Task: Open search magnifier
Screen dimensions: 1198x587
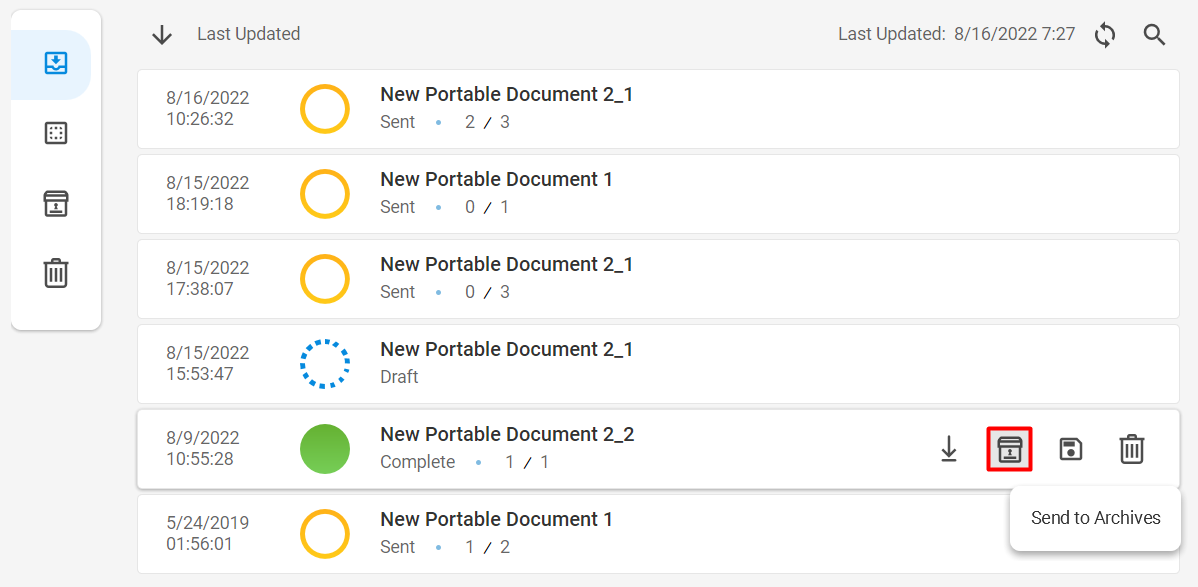Action: 1154,35
